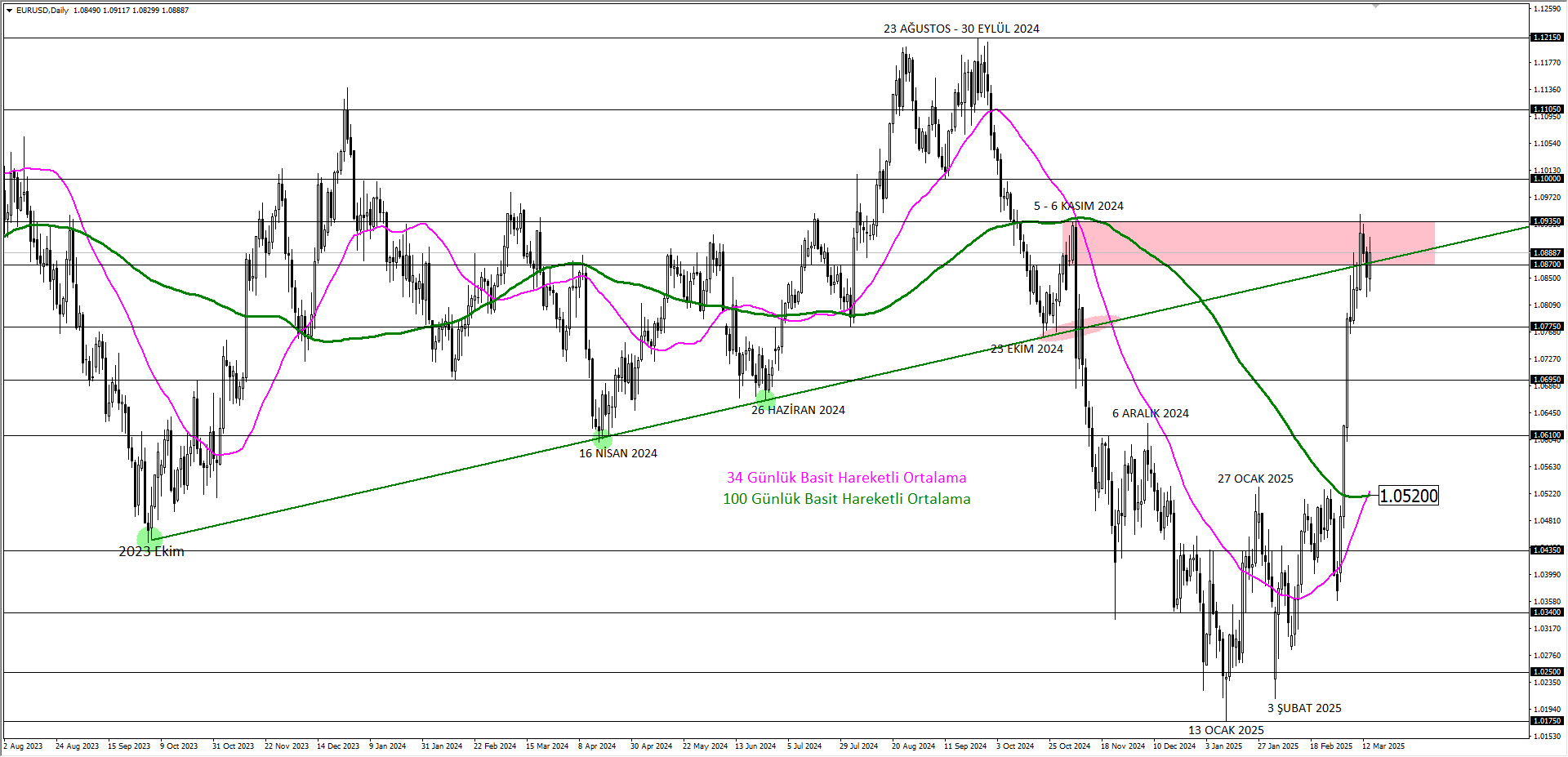The height and width of the screenshot is (757, 1568).
Task: Click the '16 NİSAN 2024' annotation
Action: coord(618,453)
